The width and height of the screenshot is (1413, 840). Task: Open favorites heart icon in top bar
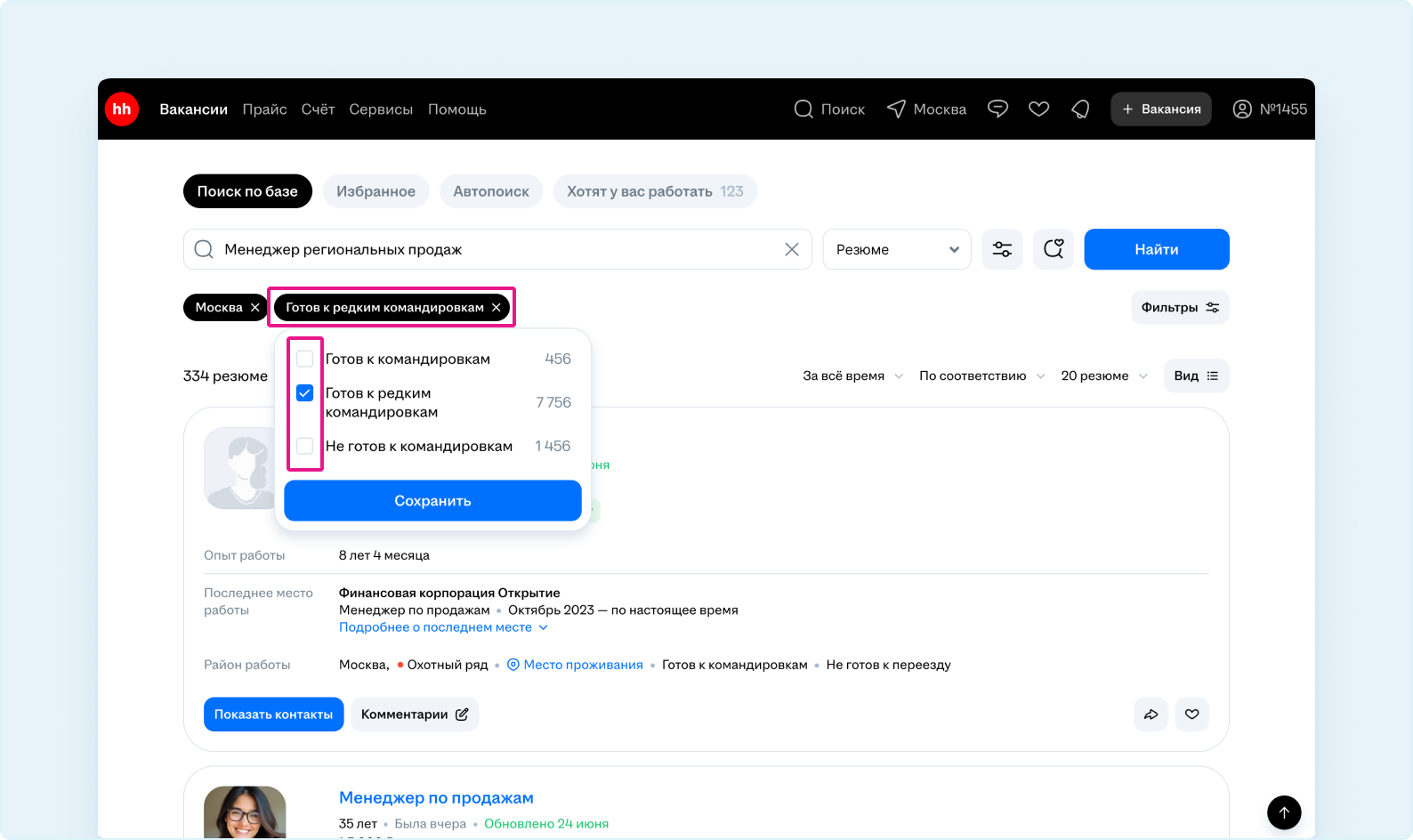click(1038, 109)
